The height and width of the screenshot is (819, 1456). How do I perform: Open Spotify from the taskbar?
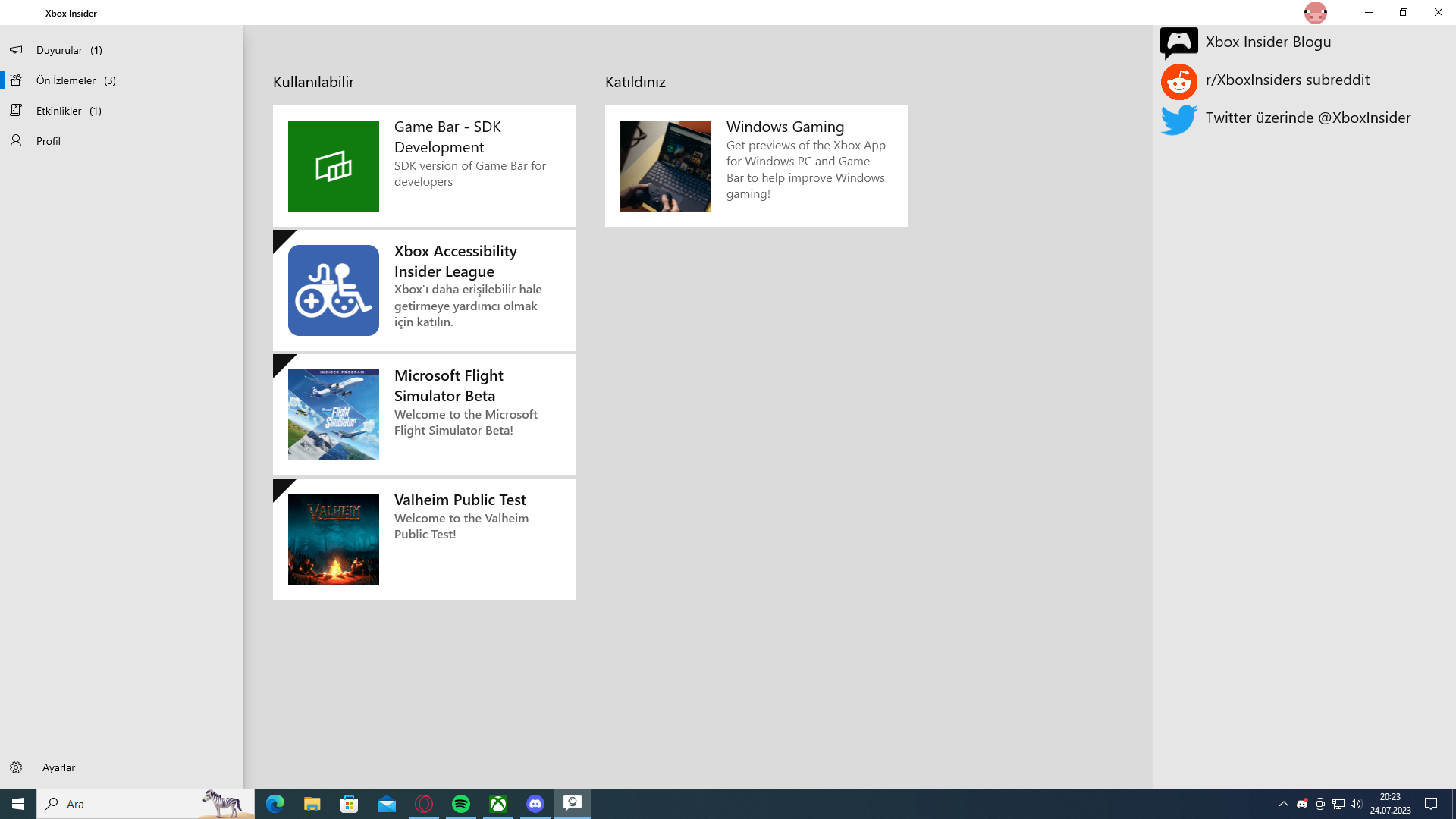coord(461,804)
